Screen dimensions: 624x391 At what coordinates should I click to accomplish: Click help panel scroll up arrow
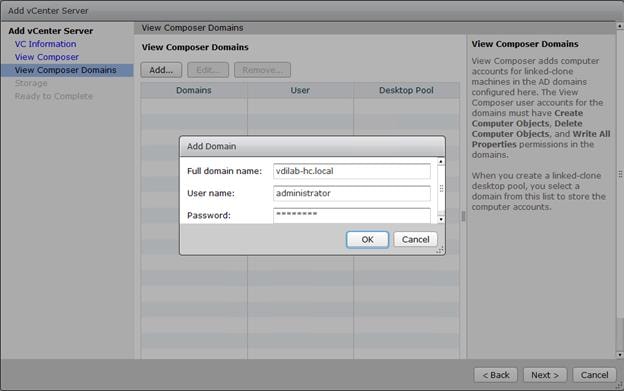[620, 26]
